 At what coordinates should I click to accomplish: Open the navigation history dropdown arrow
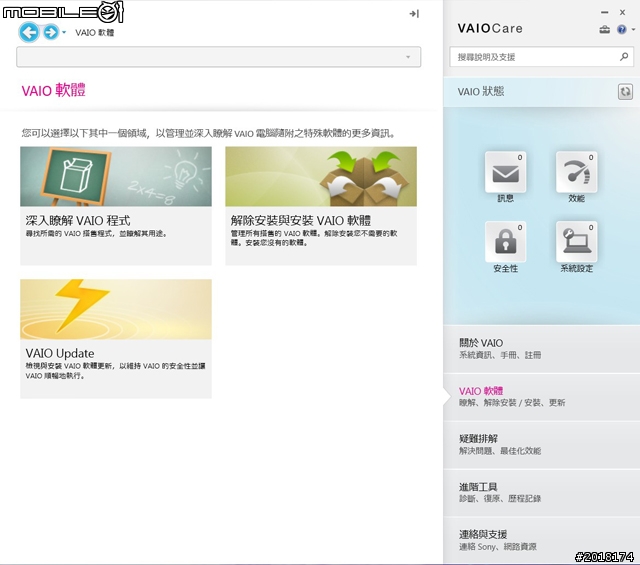64,32
